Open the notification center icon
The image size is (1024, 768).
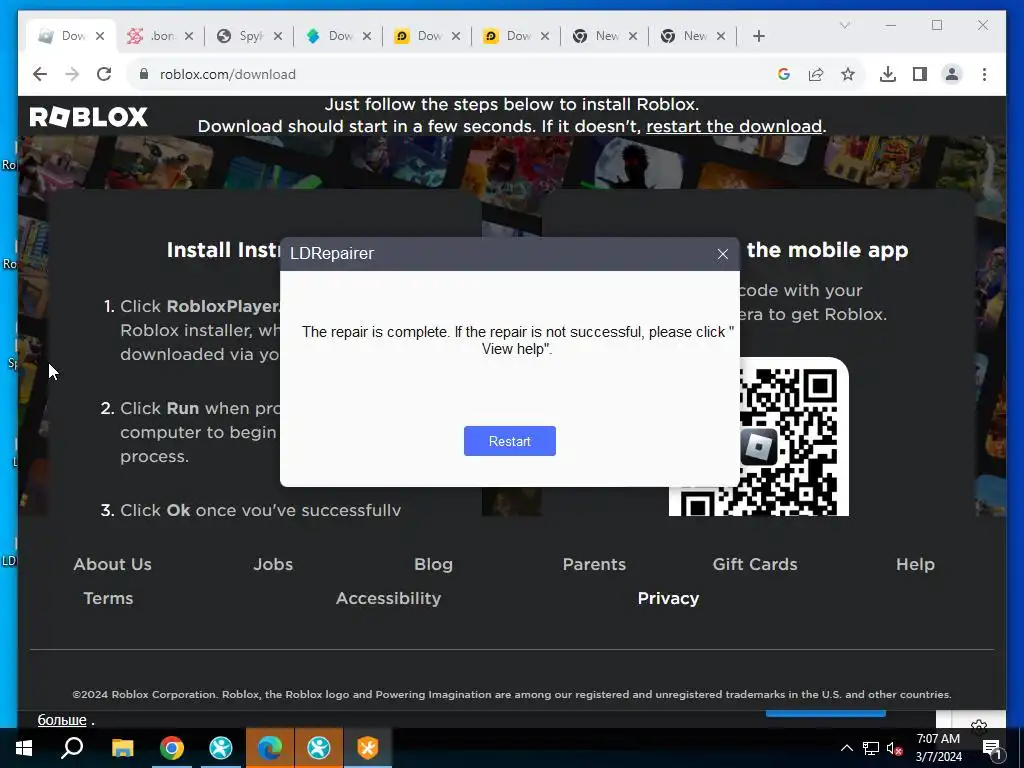(x=992, y=749)
